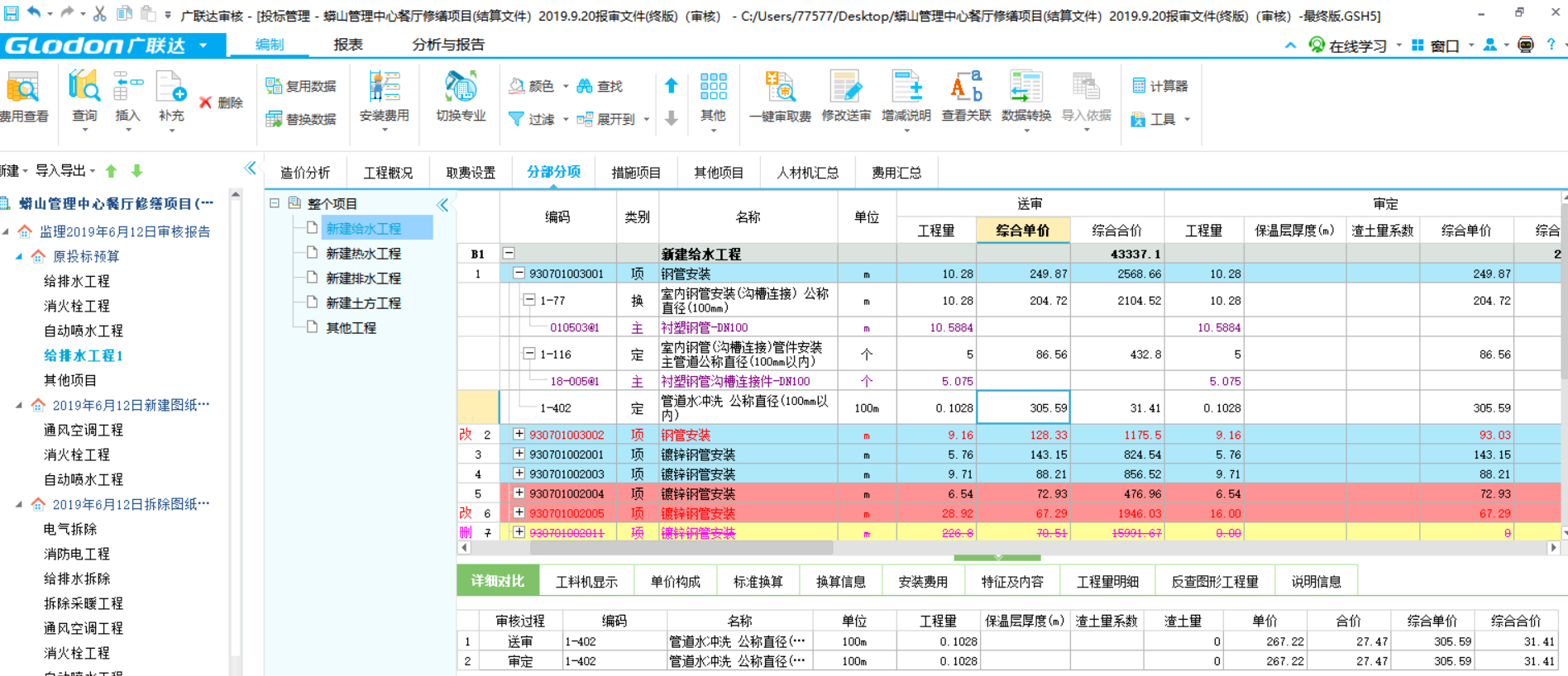Select 新建热水工程 in section tree
The image size is (1568, 676).
tap(363, 253)
